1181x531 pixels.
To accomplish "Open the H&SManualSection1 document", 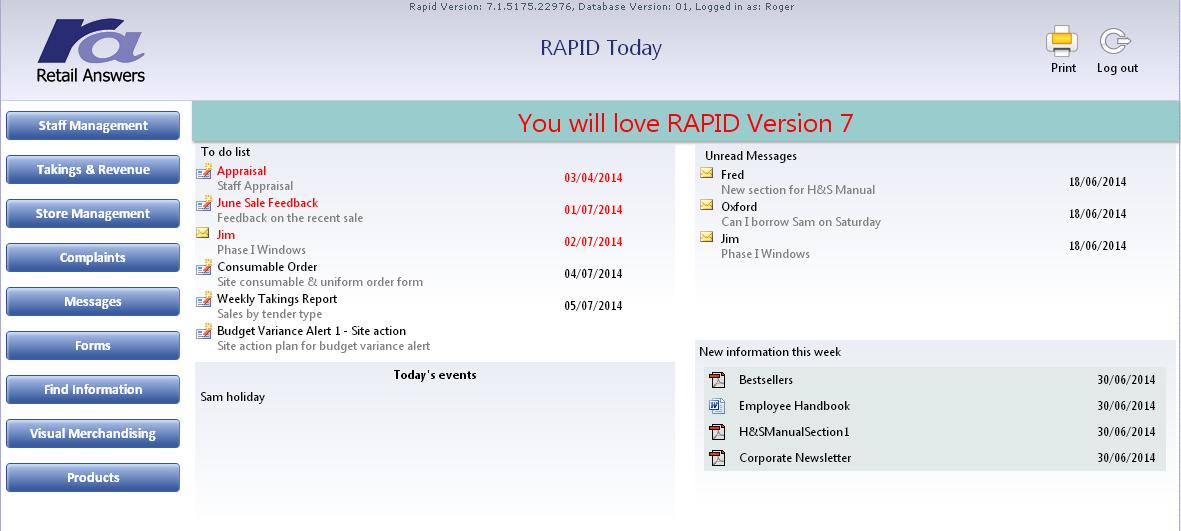I will [795, 432].
